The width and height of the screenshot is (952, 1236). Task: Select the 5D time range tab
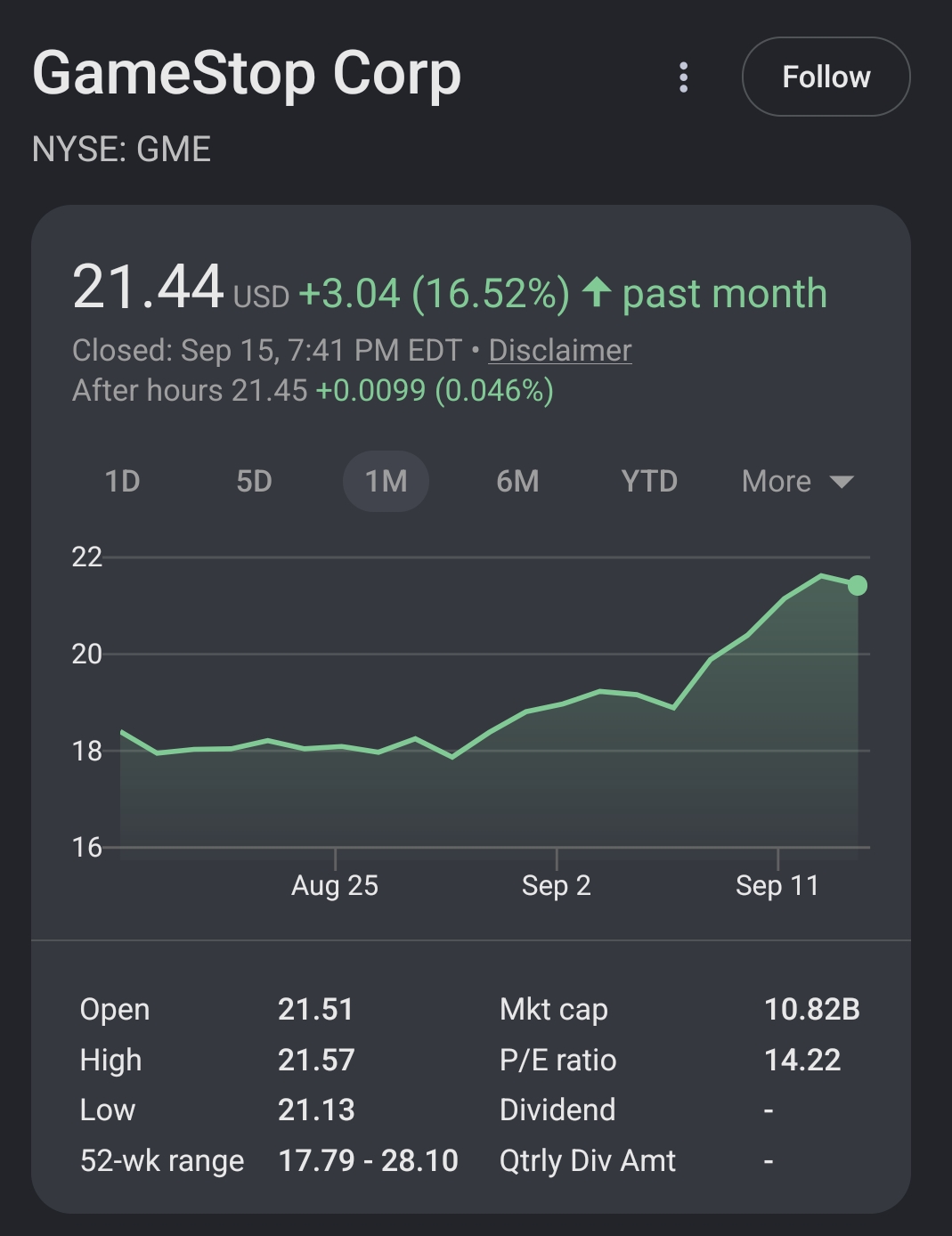coord(254,481)
